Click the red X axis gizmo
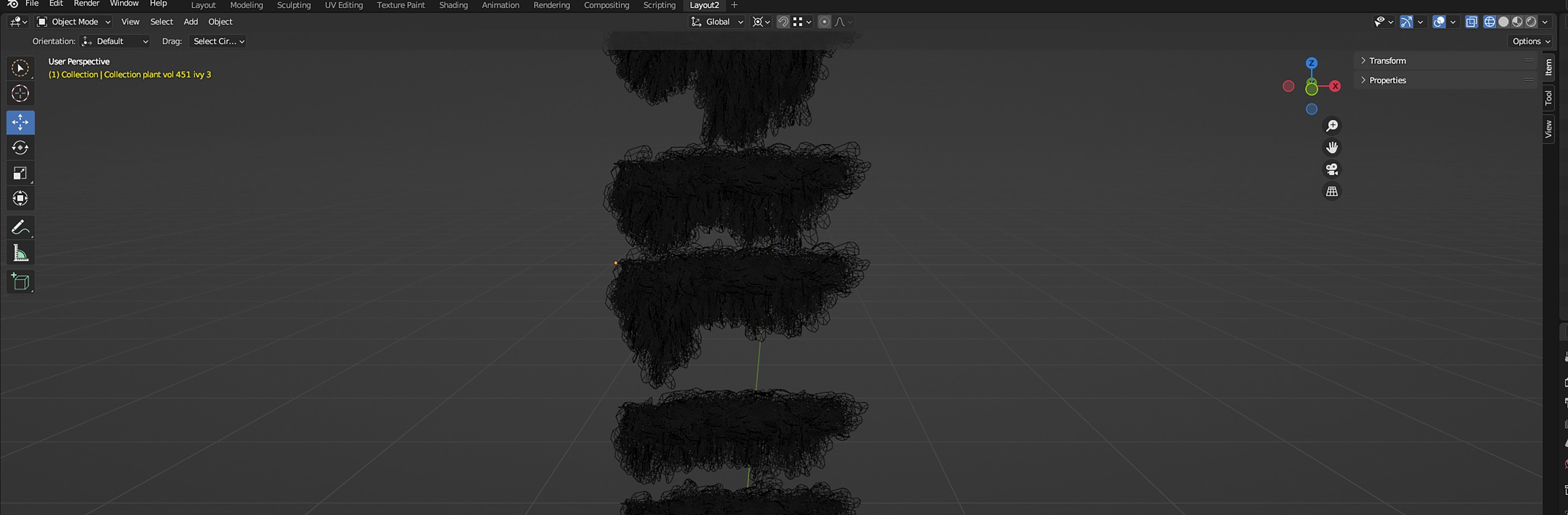This screenshot has height=515, width=1568. tap(1335, 86)
